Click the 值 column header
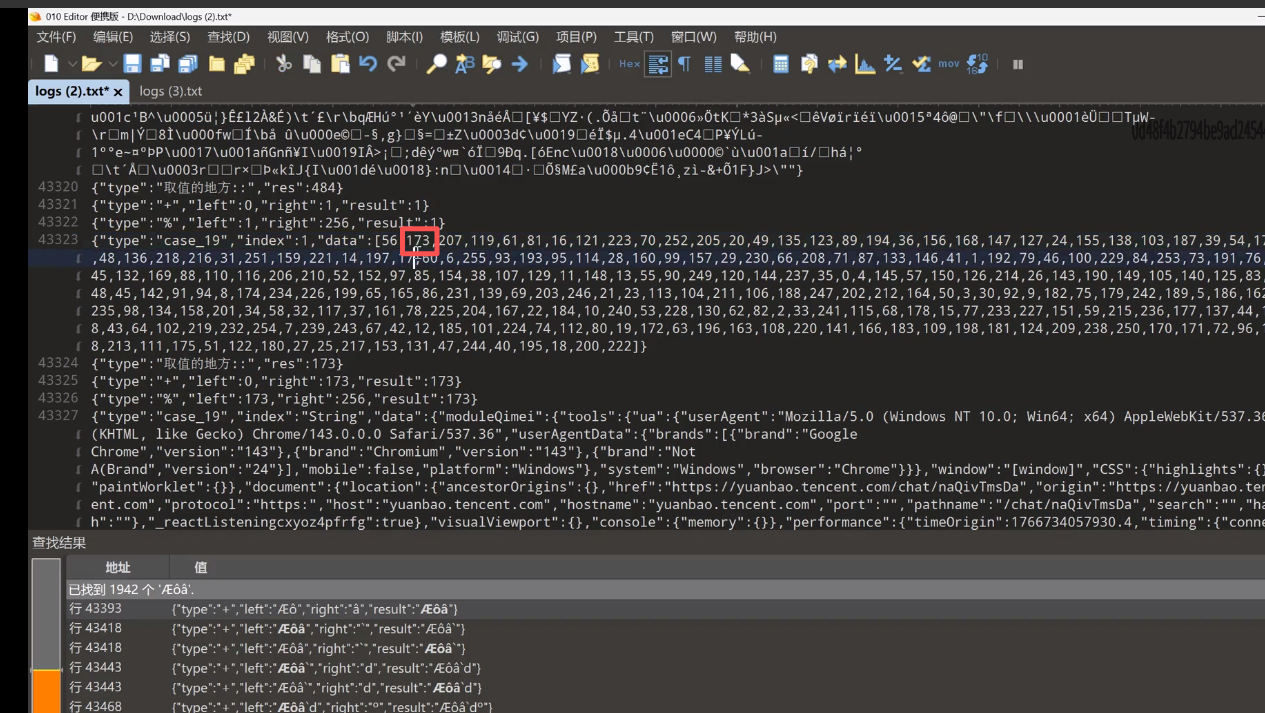 pos(201,567)
